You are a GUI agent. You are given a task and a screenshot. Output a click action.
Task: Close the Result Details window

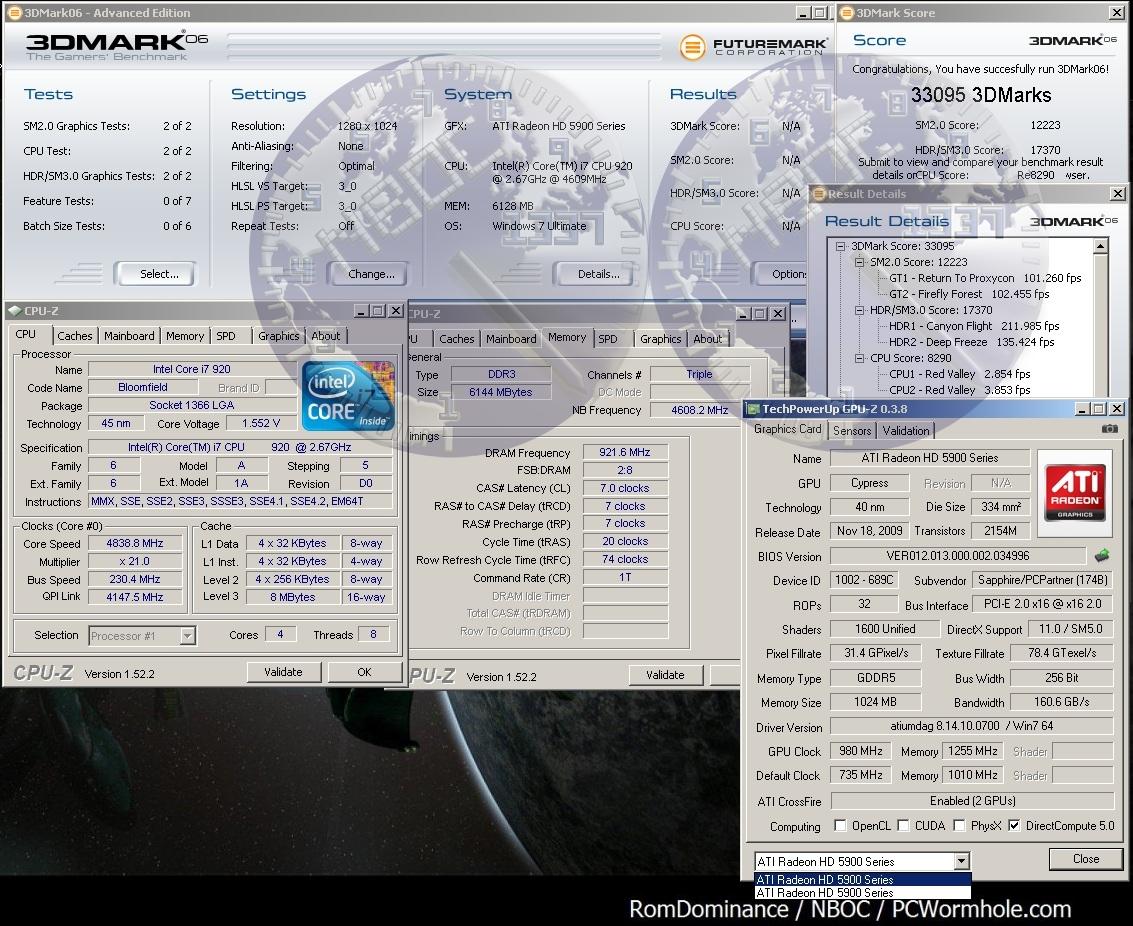[1118, 194]
